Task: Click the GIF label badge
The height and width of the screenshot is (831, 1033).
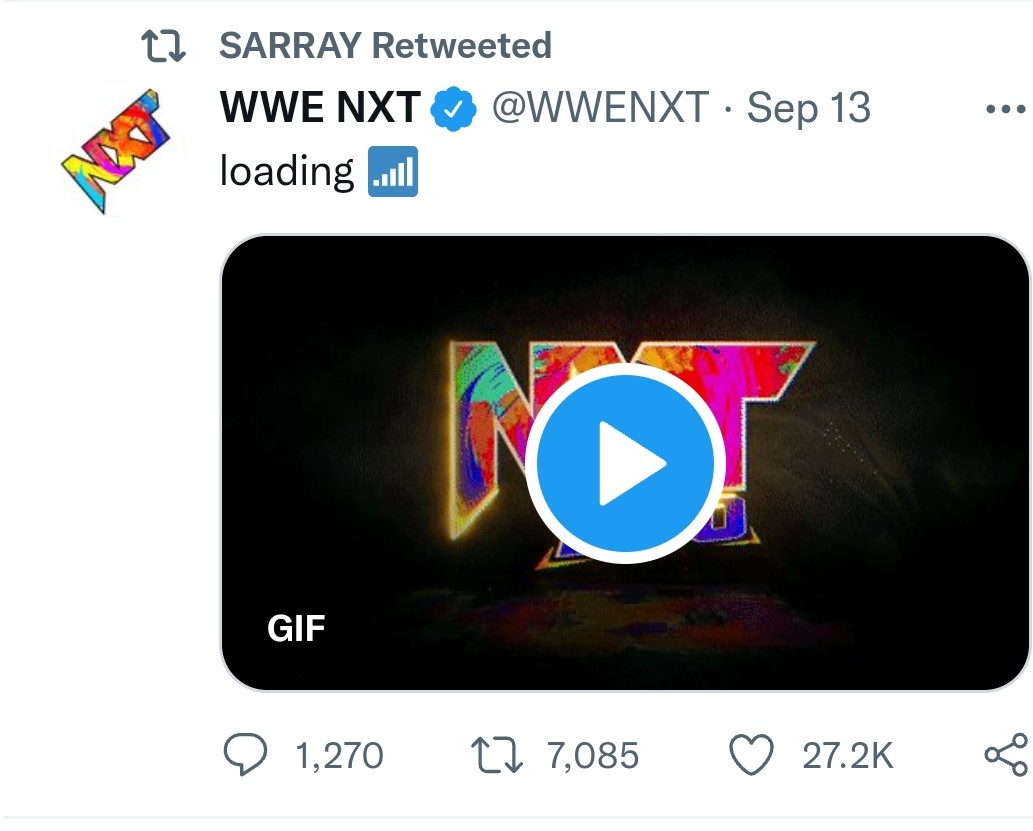Action: (296, 628)
